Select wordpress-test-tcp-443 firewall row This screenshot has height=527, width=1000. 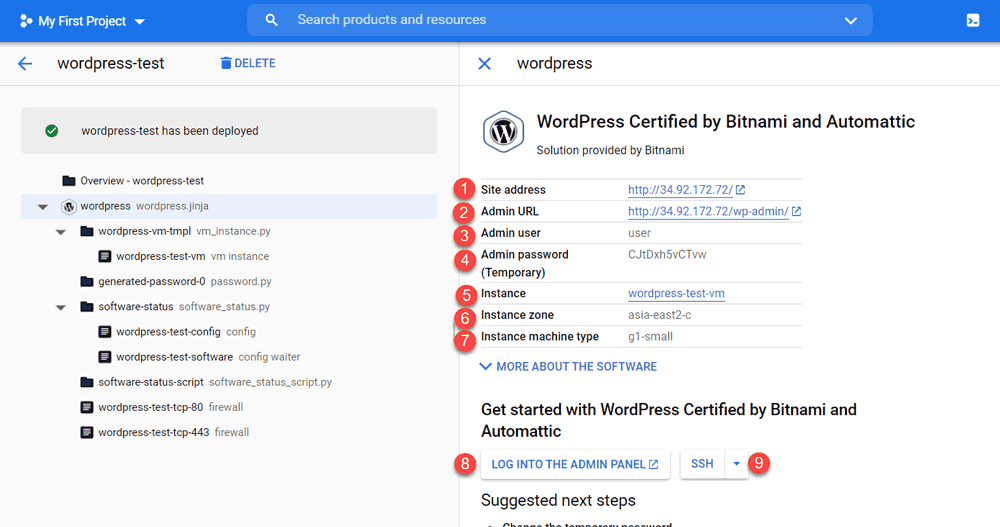point(165,432)
